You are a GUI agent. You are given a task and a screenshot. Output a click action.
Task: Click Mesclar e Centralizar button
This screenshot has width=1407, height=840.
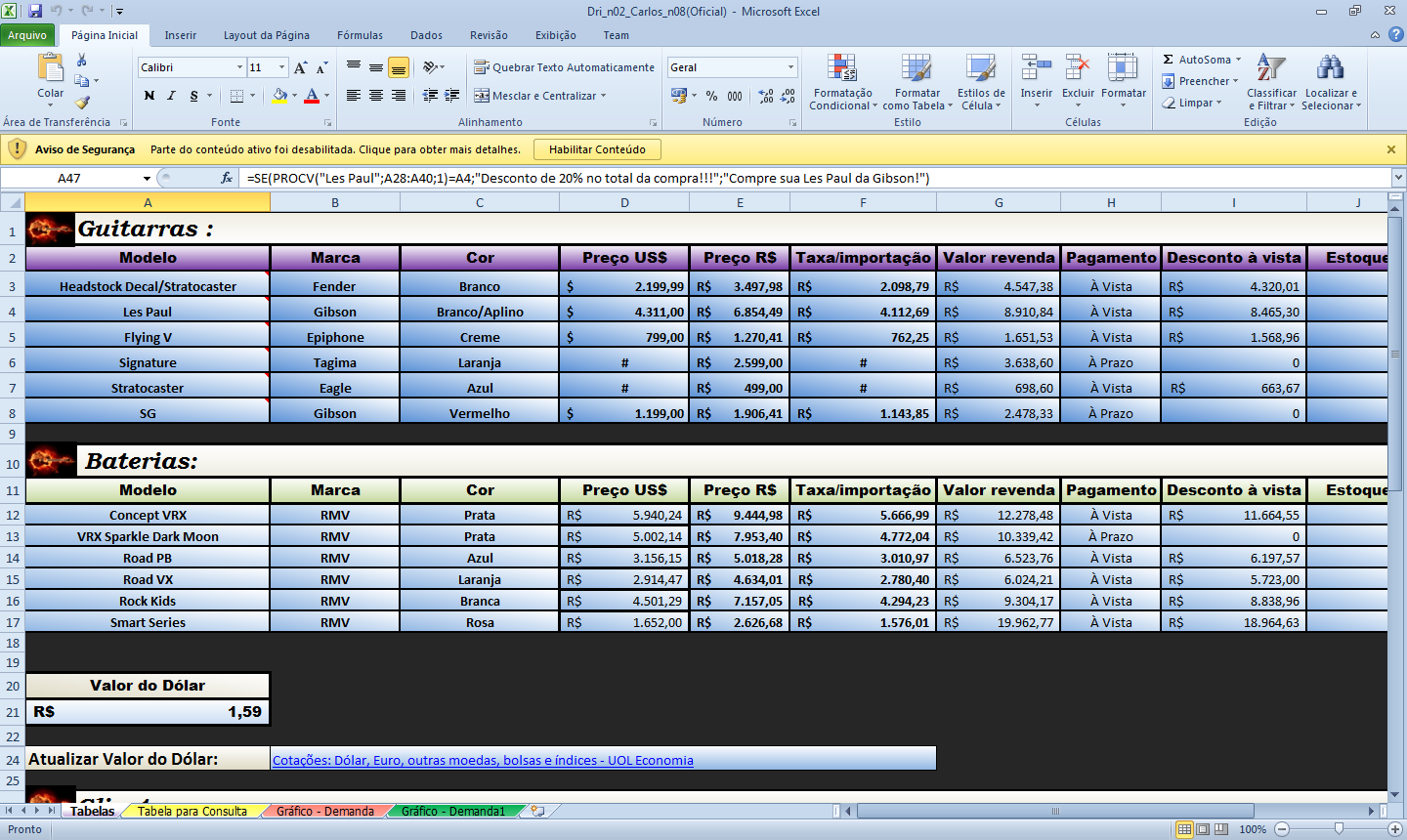point(536,96)
